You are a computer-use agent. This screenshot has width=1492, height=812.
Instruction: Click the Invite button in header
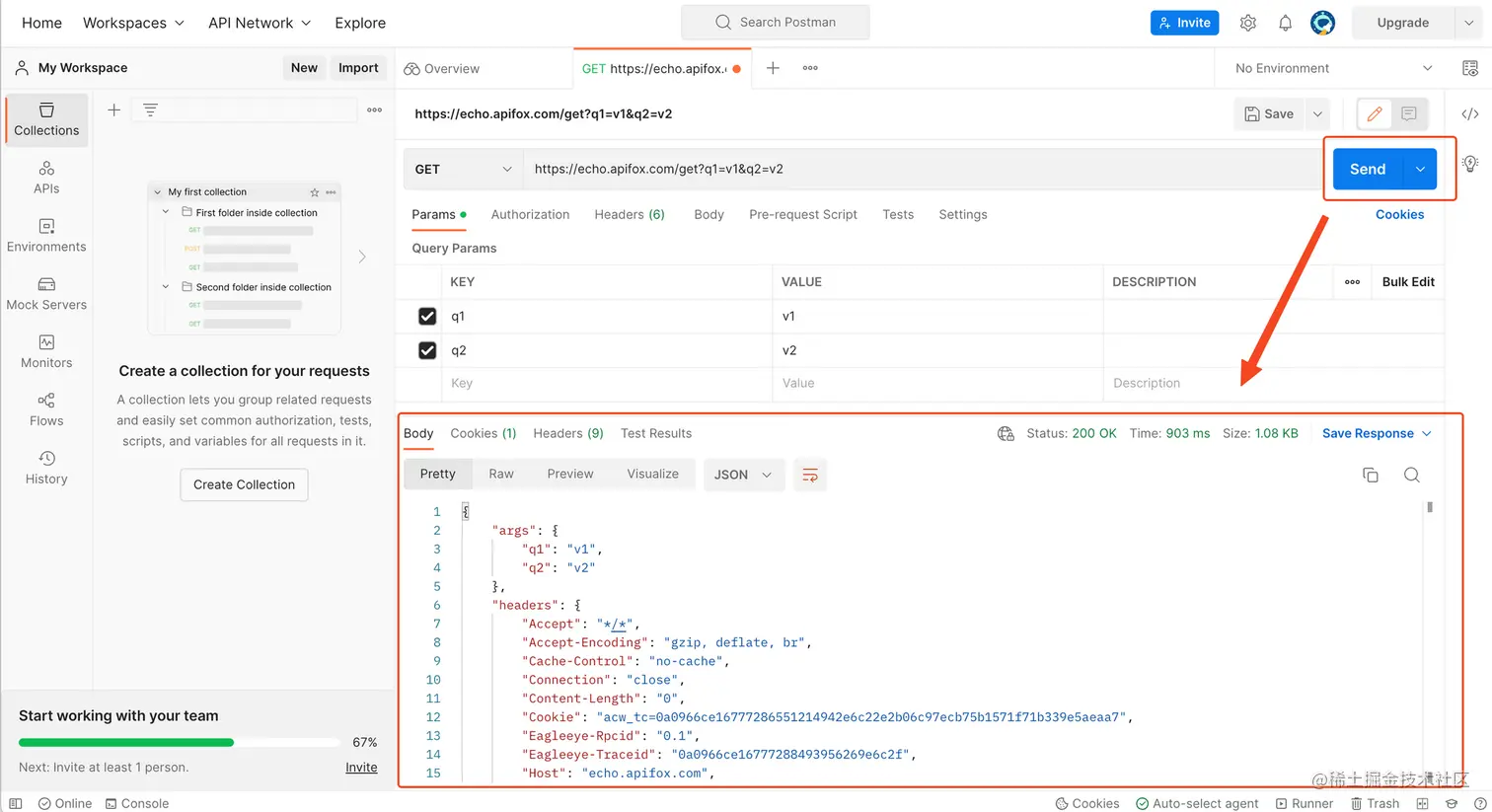(1185, 23)
